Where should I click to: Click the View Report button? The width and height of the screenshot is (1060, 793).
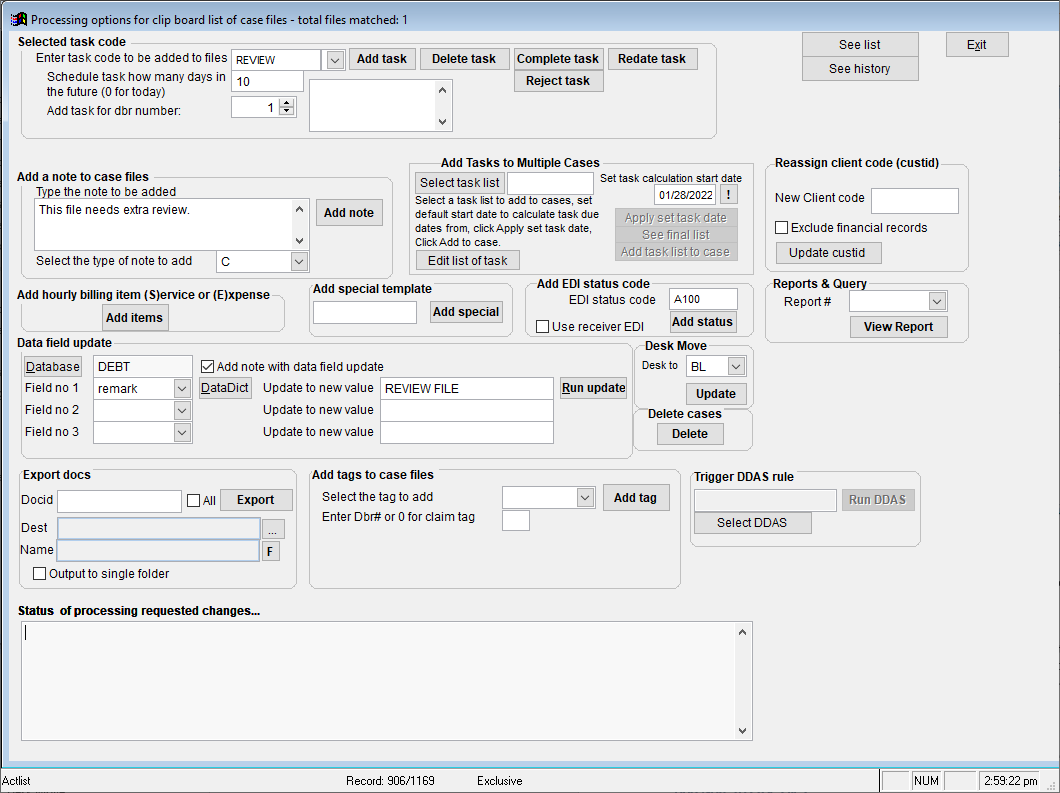point(898,327)
